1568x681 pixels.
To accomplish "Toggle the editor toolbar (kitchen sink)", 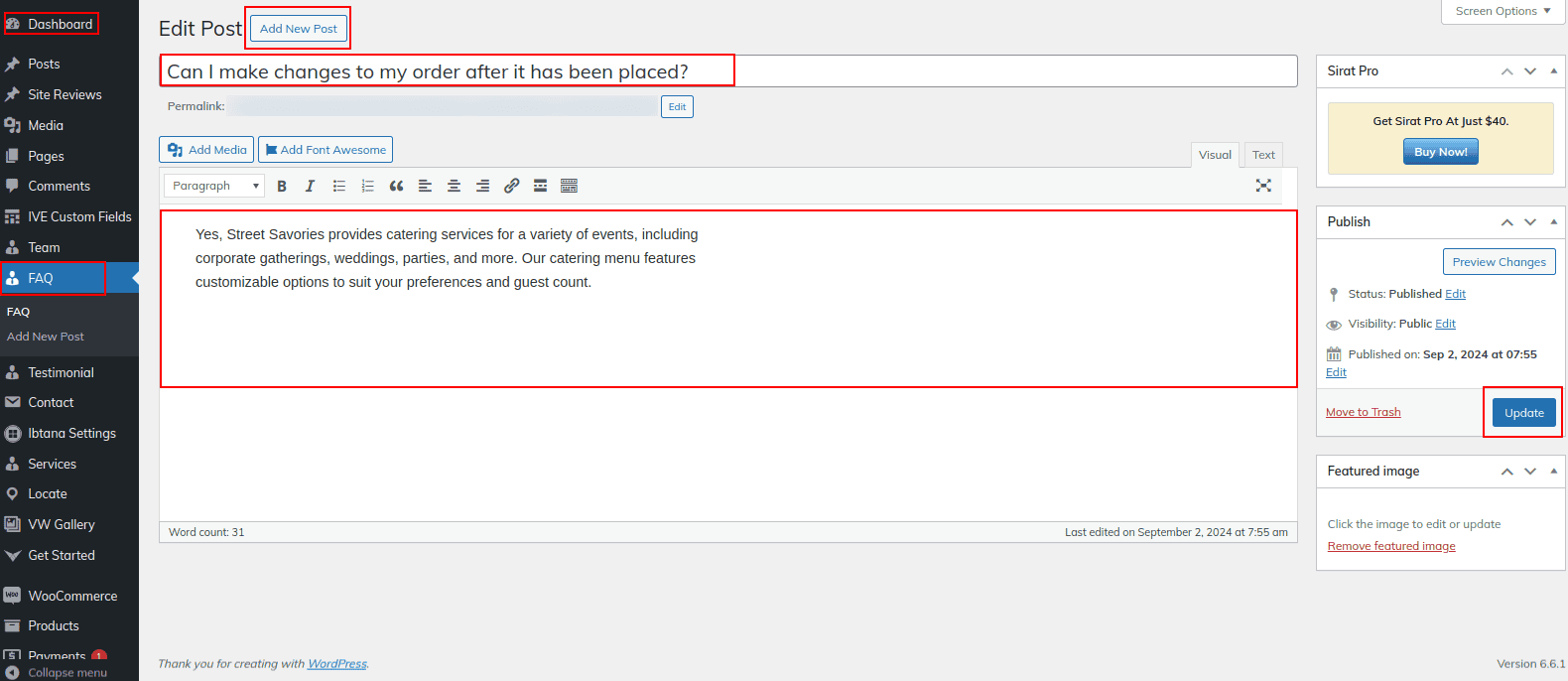I will point(569,186).
